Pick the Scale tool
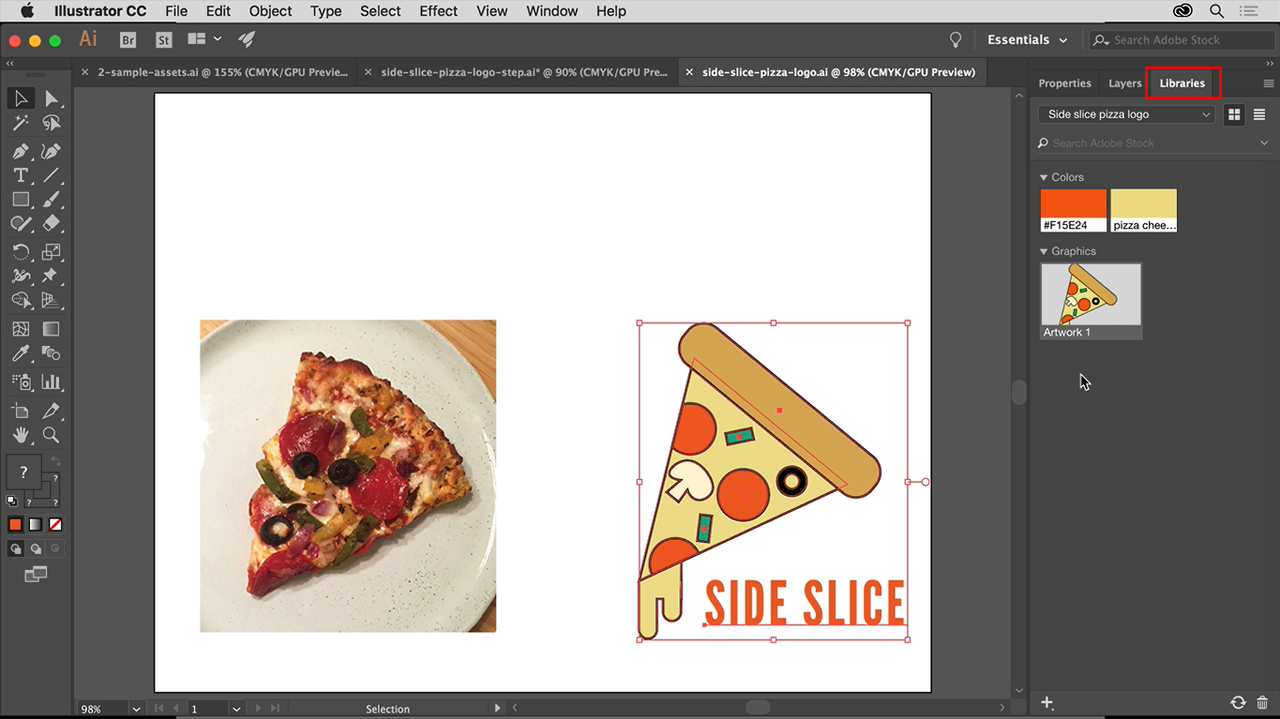 (51, 252)
